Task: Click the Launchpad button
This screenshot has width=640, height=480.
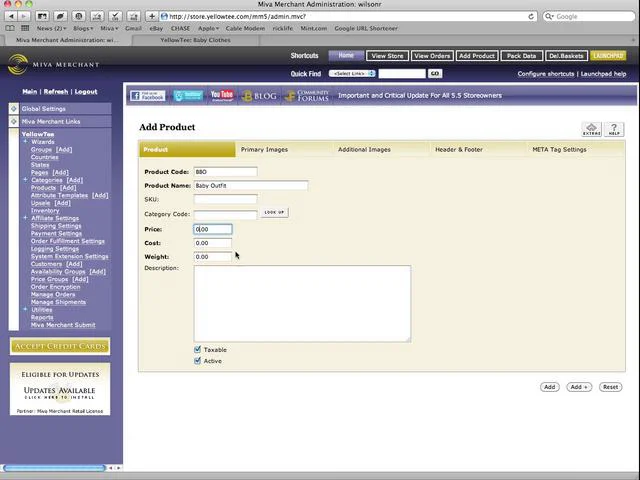Action: click(x=608, y=56)
